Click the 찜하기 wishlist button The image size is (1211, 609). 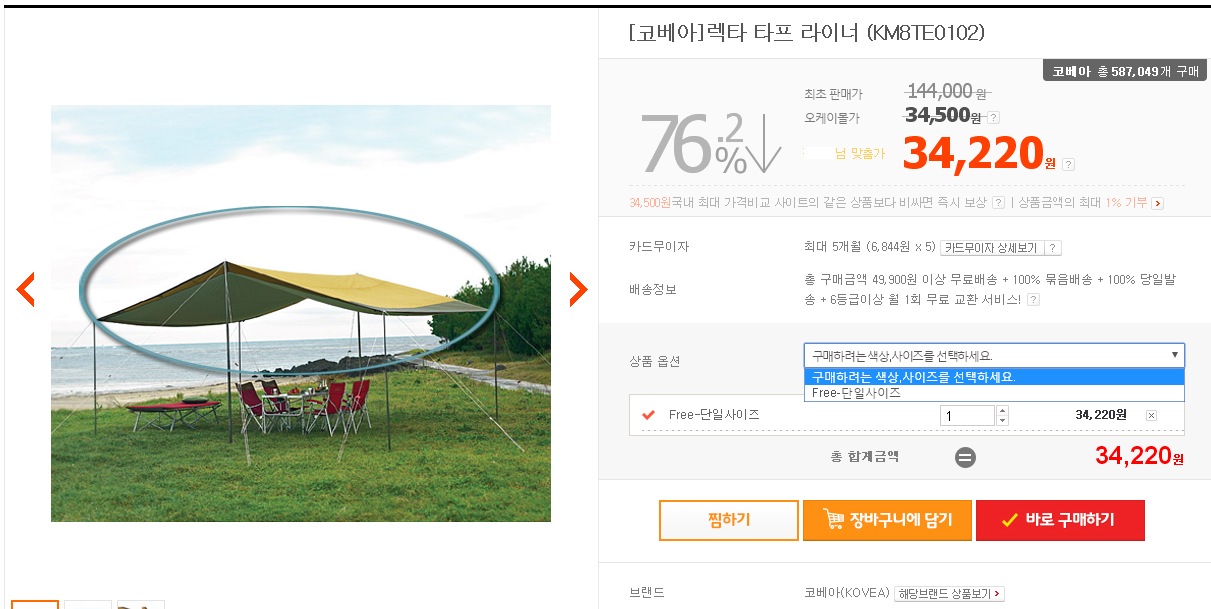(x=728, y=520)
